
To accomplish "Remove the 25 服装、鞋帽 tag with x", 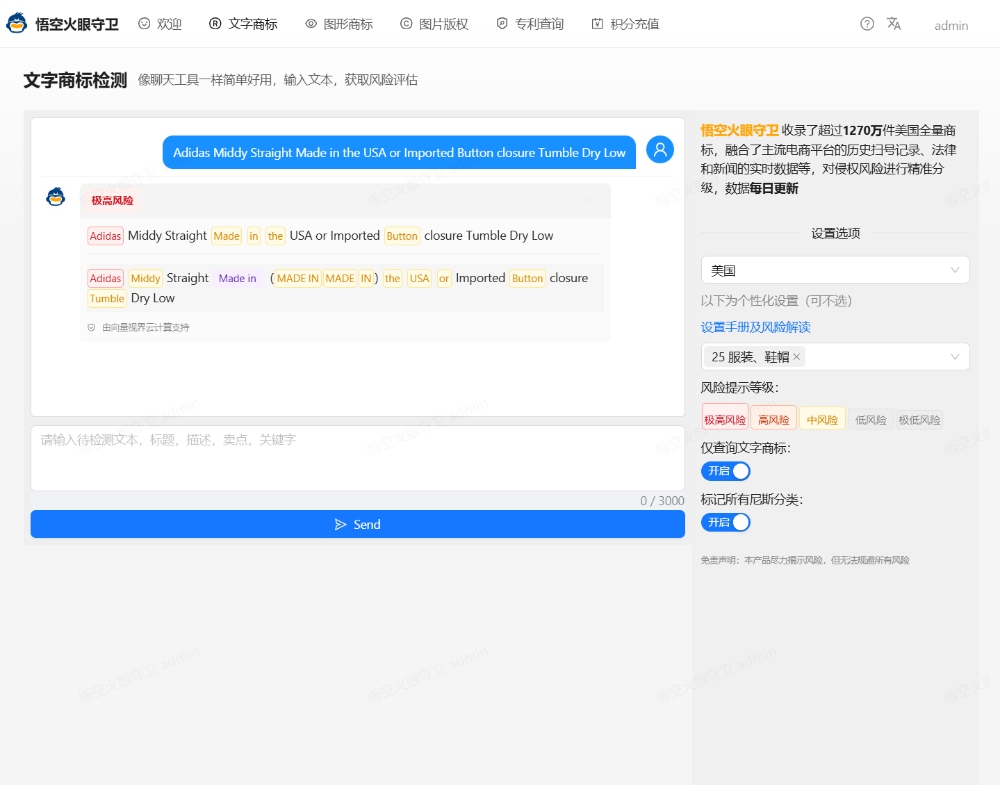I will [797, 356].
